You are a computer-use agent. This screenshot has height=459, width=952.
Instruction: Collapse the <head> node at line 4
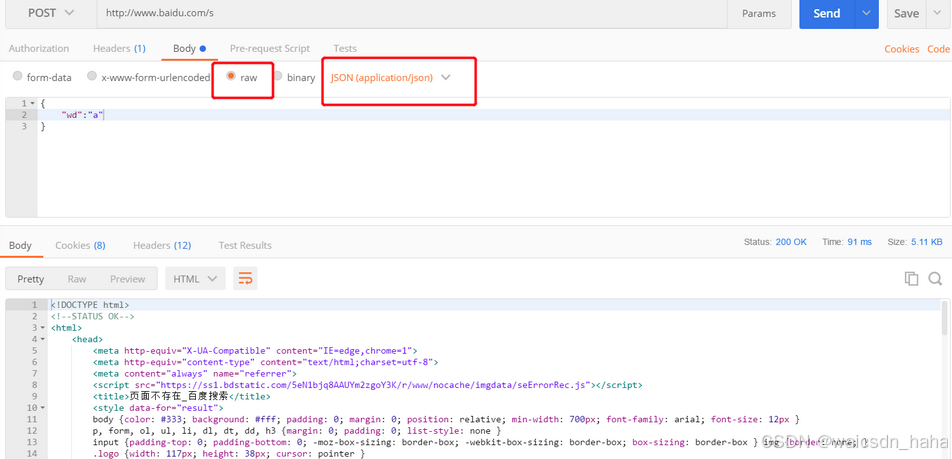click(x=42, y=340)
